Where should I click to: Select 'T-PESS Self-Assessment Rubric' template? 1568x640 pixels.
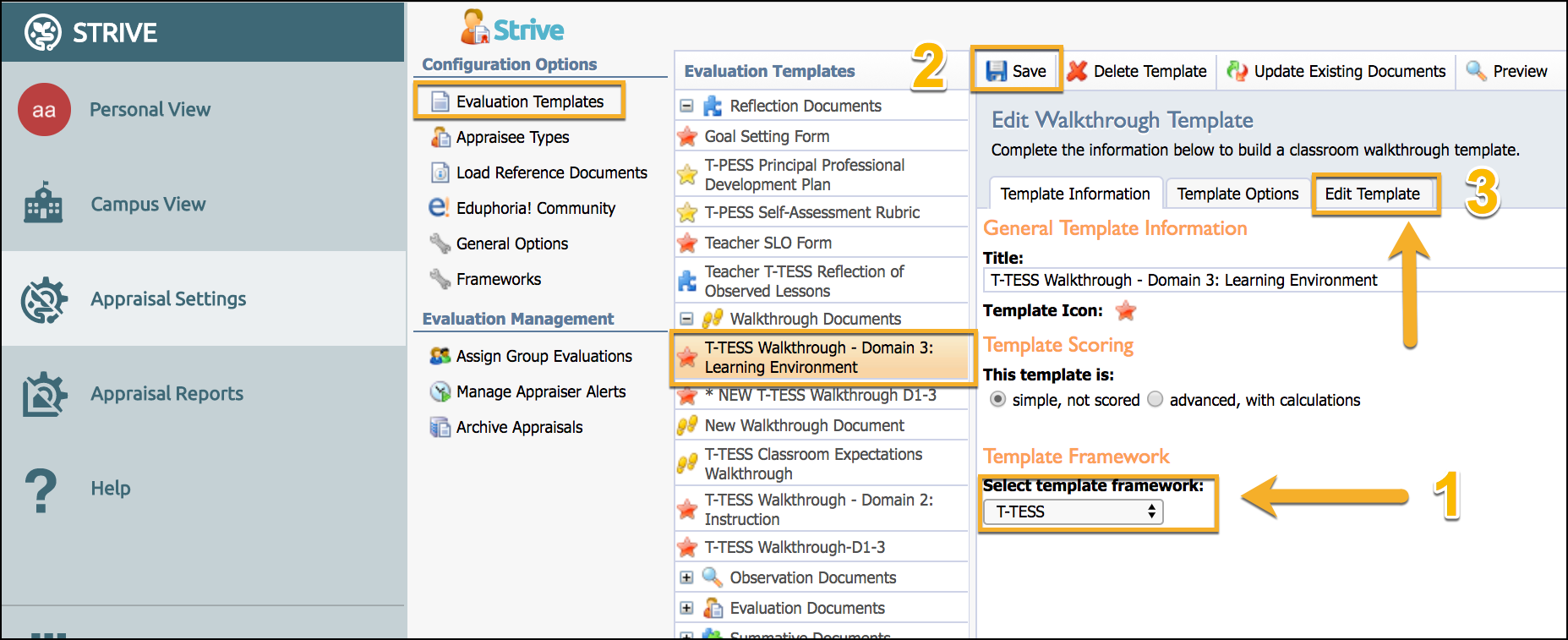(x=822, y=212)
